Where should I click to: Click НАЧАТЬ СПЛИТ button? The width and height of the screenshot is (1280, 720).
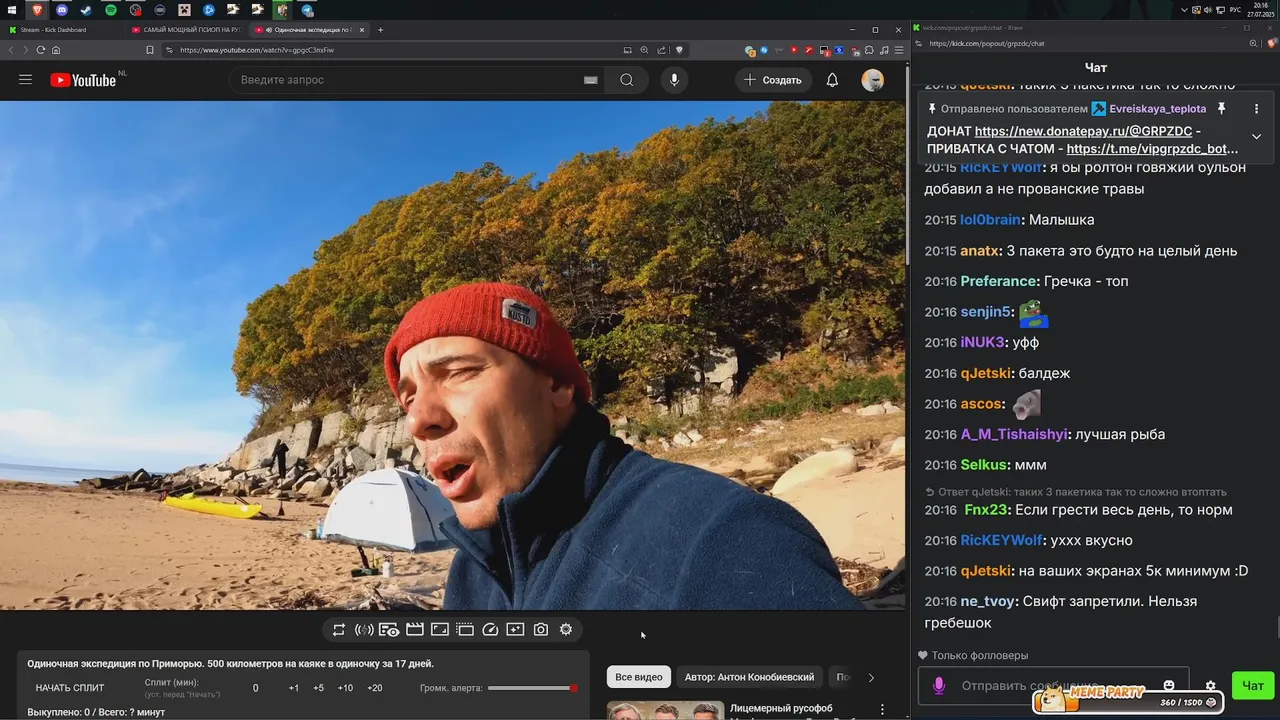tap(70, 688)
